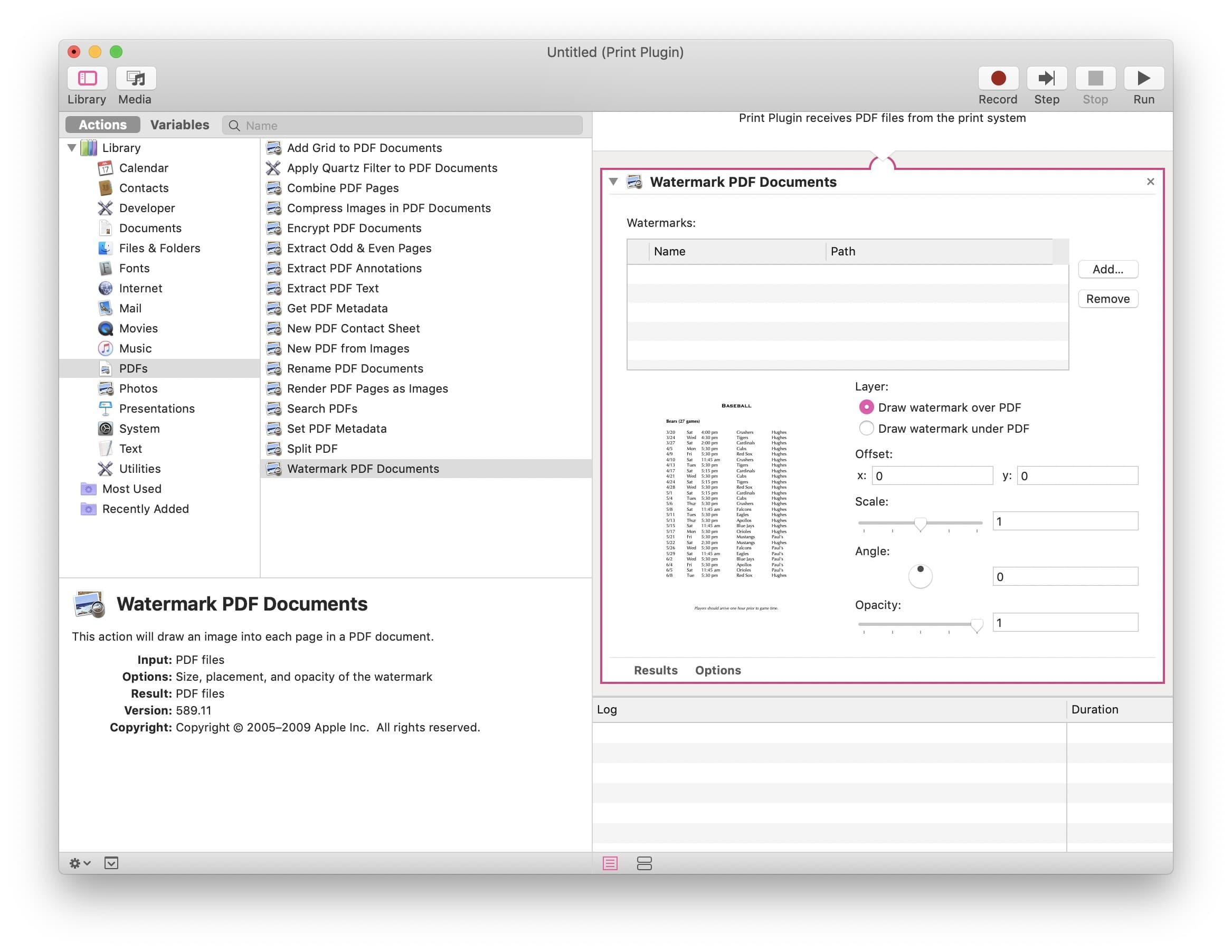Switch to the Actions tab

tap(102, 125)
